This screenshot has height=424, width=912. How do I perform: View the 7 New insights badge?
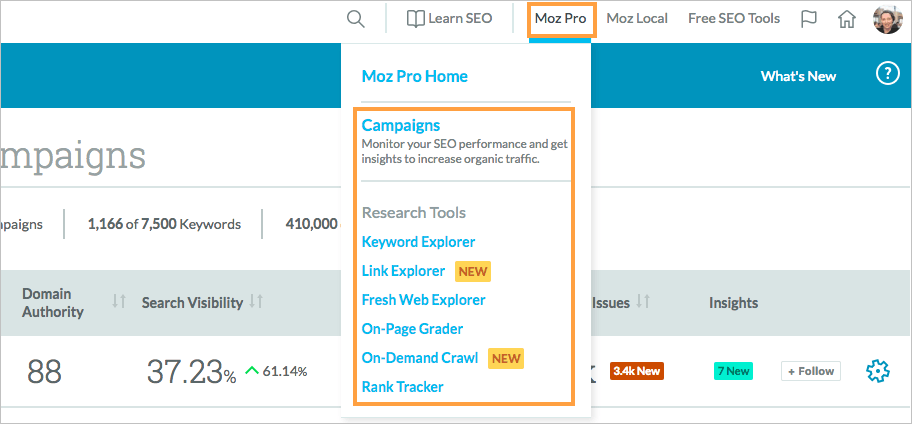(732, 371)
